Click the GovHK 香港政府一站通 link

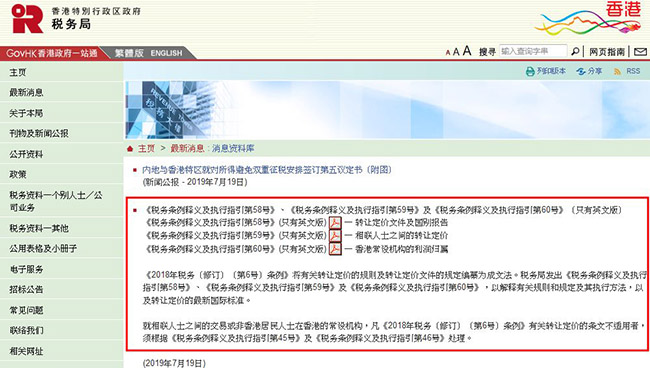coord(52,53)
